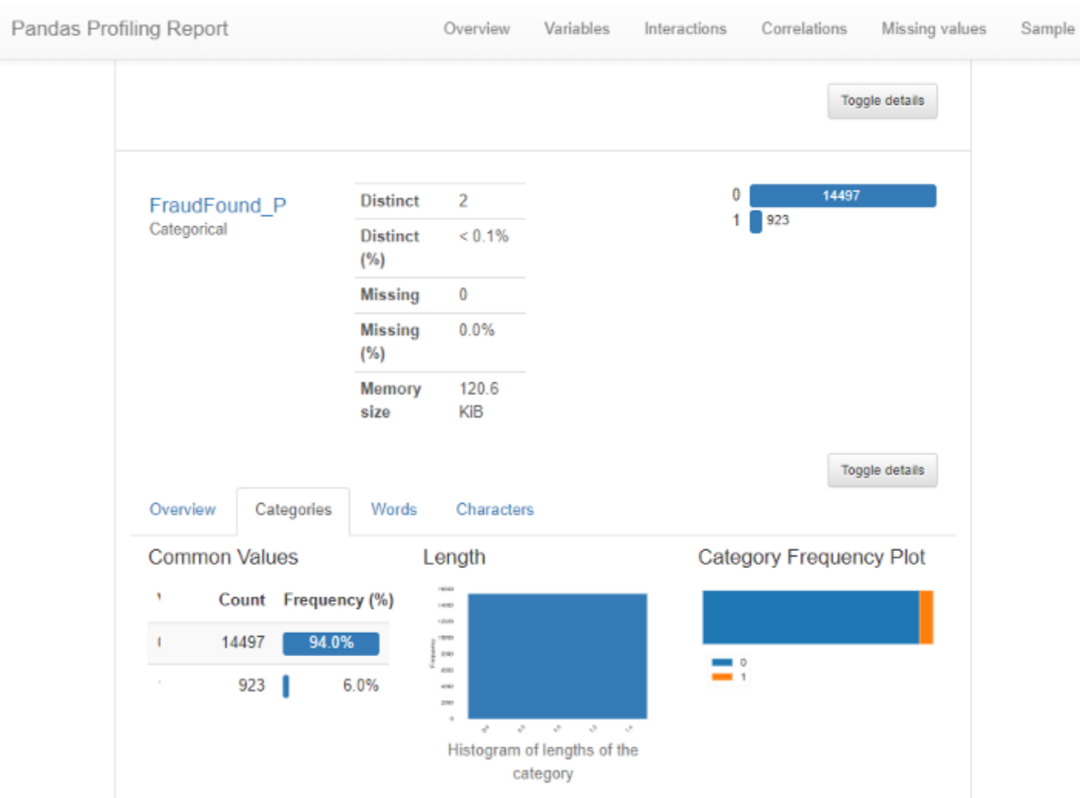Click orange segment of Category Frequency Plot

[x=926, y=617]
